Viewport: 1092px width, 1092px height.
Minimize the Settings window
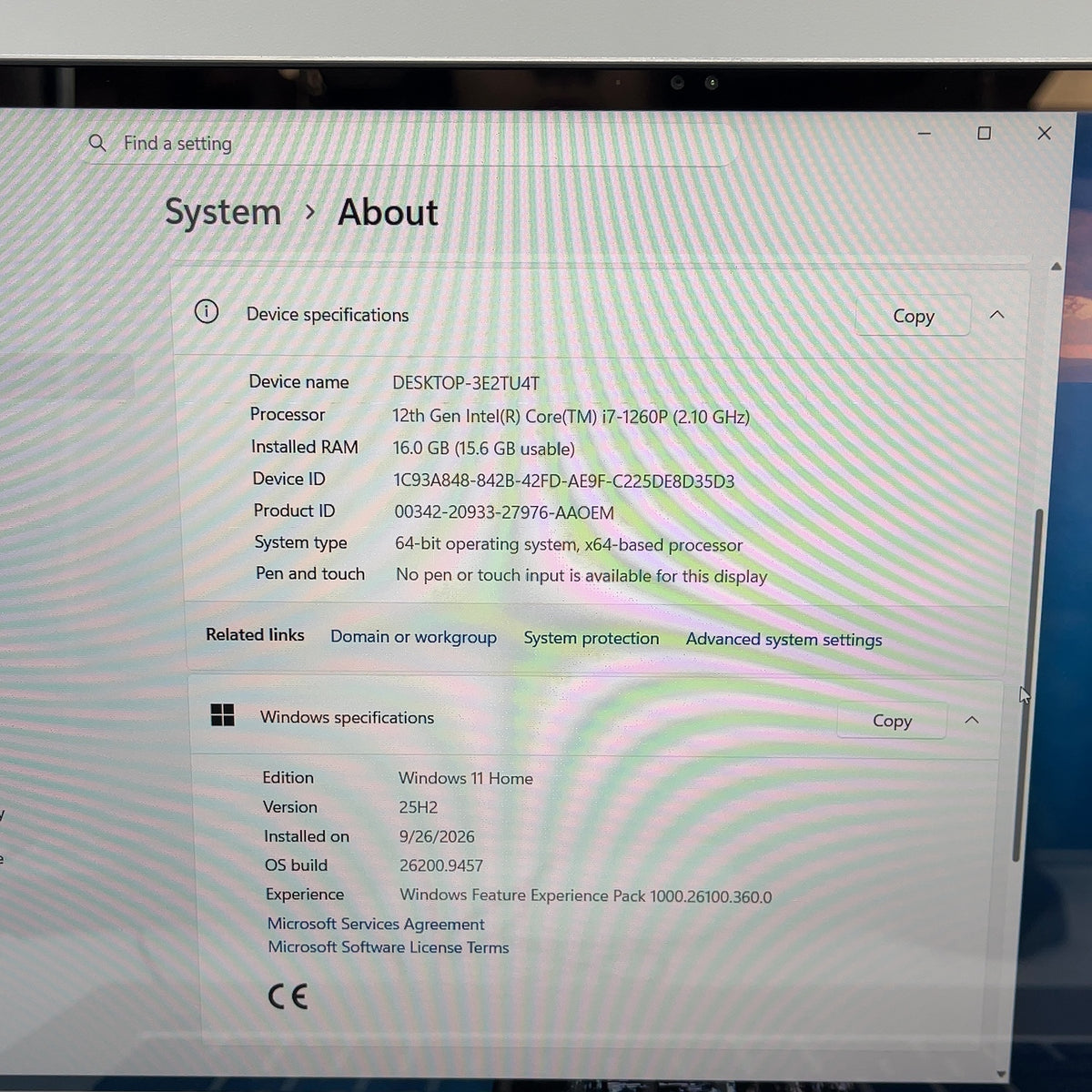(x=925, y=134)
